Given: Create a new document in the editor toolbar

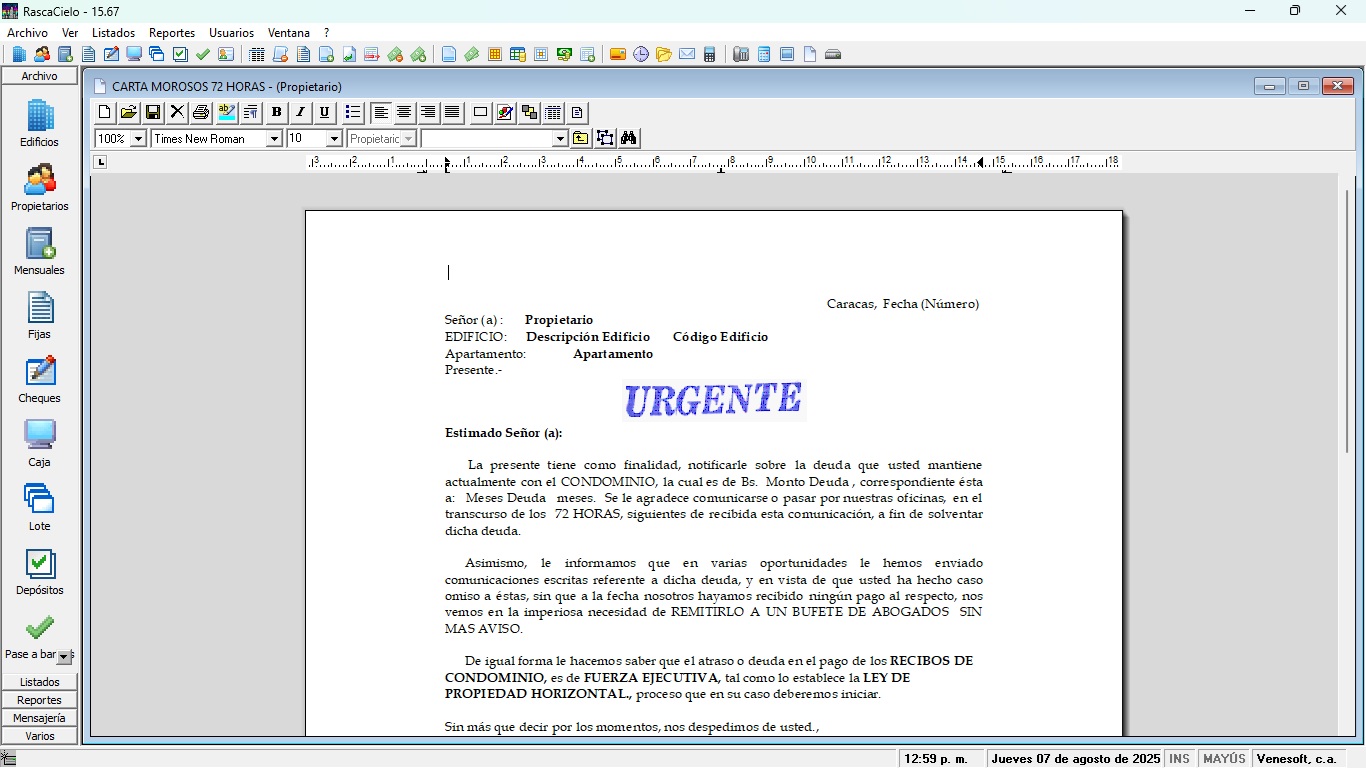Looking at the screenshot, I should (x=105, y=112).
